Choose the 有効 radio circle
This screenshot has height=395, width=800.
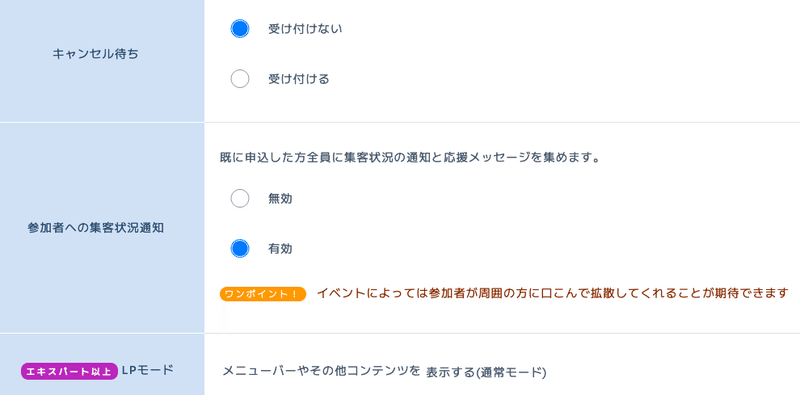coord(240,249)
